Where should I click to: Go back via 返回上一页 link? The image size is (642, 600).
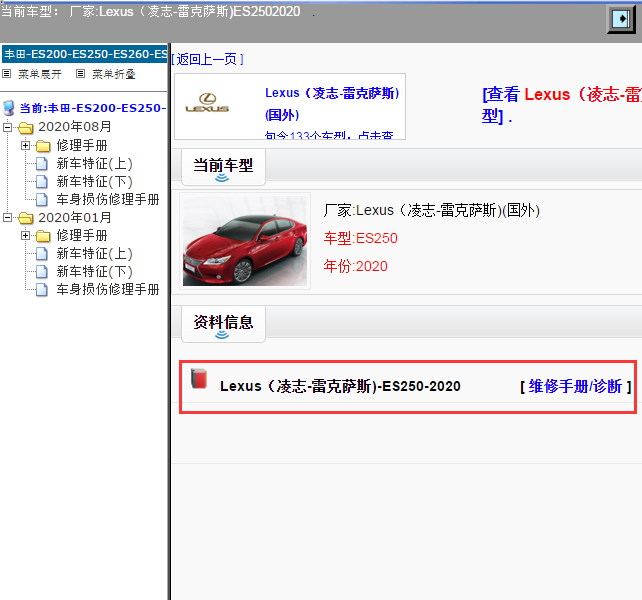tap(208, 59)
